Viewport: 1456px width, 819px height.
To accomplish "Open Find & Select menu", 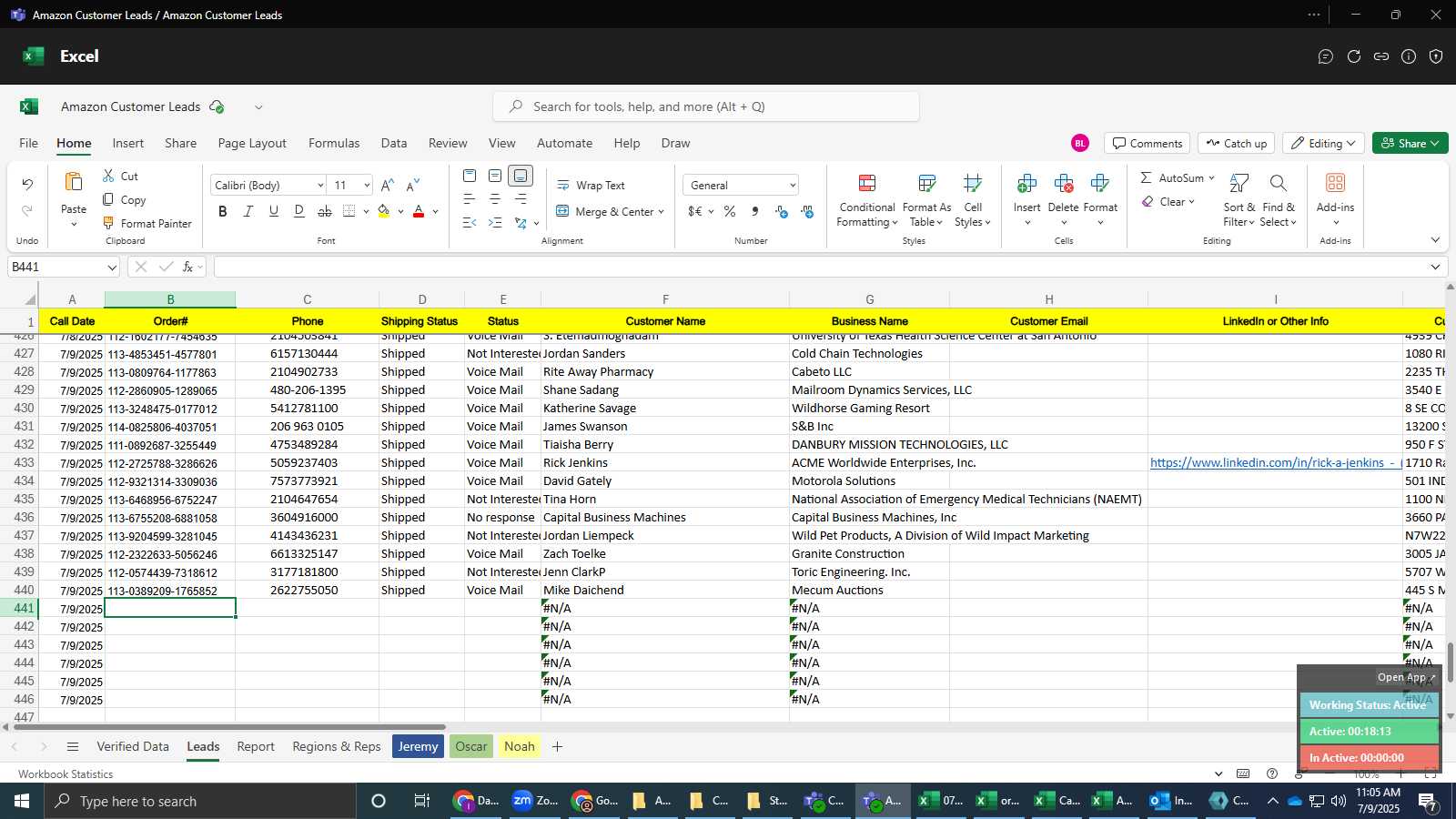I will 1278,200.
